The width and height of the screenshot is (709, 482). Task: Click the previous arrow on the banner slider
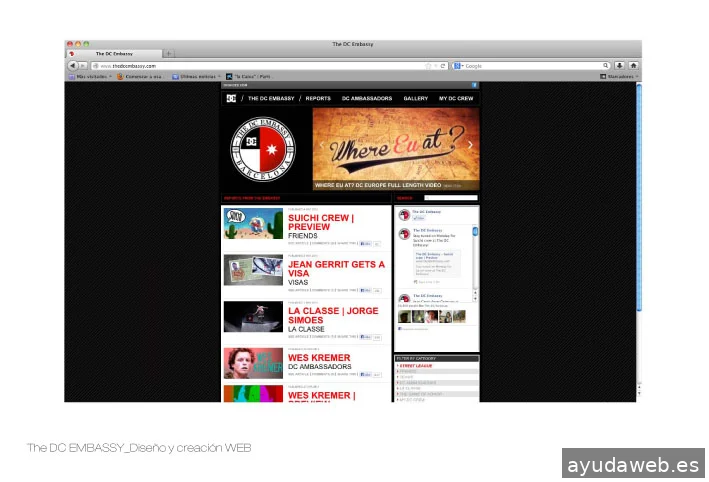point(321,145)
